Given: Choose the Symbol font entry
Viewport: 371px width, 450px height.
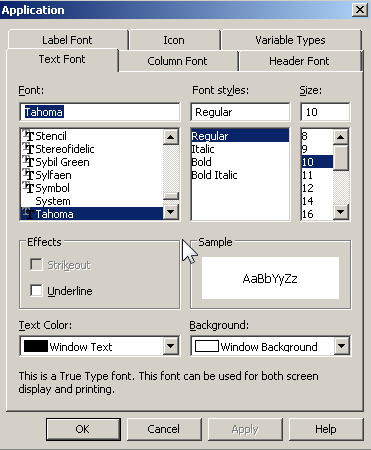Looking at the screenshot, I should pyautogui.click(x=92, y=188).
